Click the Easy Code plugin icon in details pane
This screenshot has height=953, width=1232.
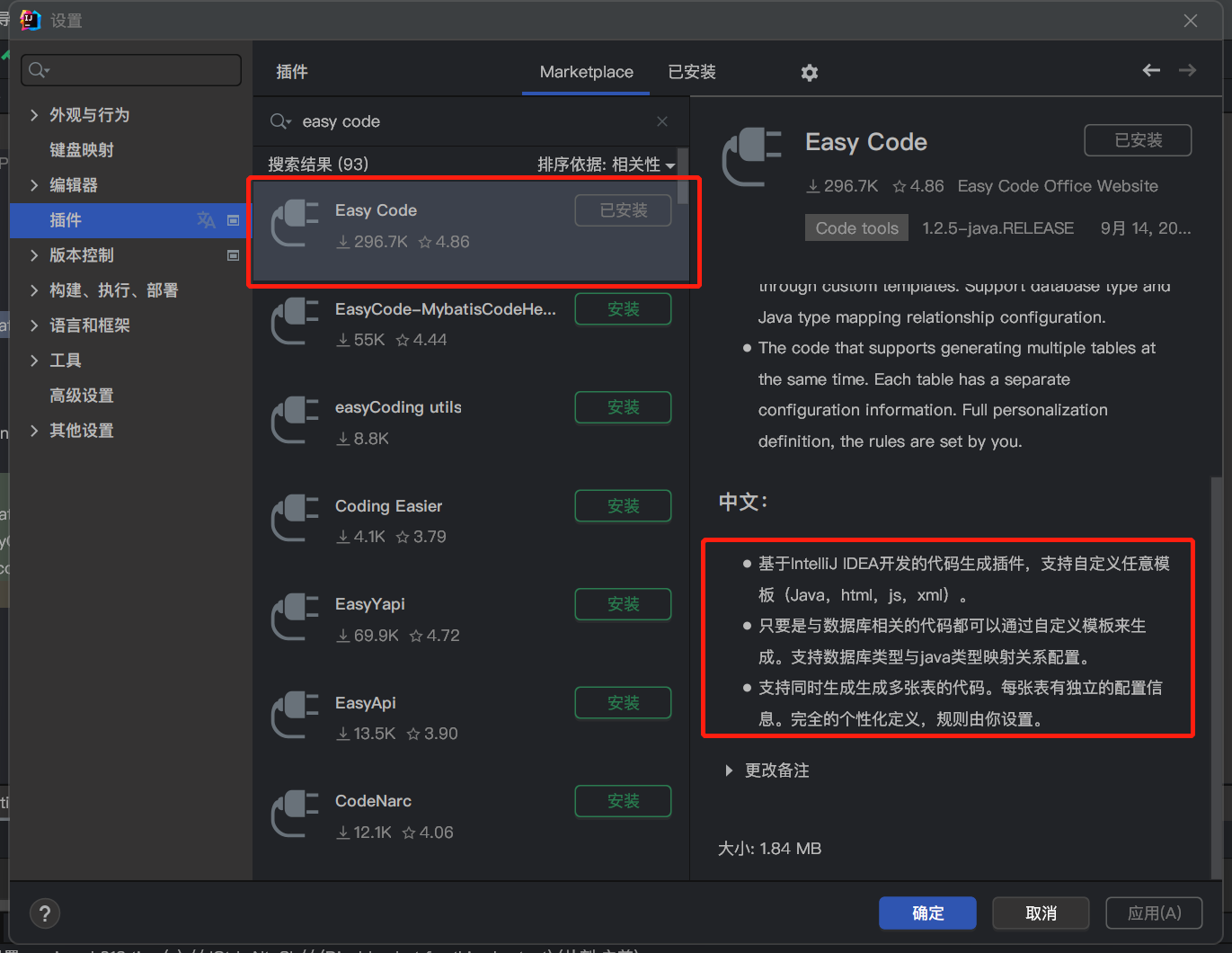click(751, 157)
